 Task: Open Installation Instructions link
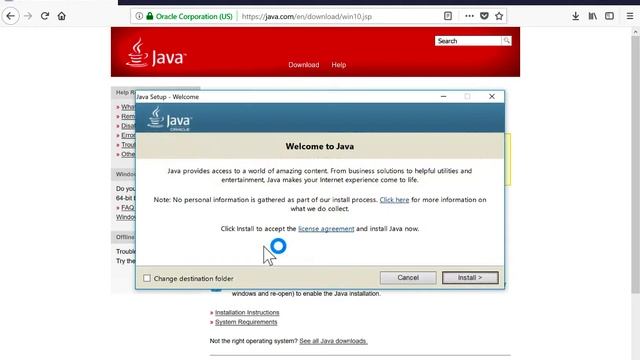247,313
